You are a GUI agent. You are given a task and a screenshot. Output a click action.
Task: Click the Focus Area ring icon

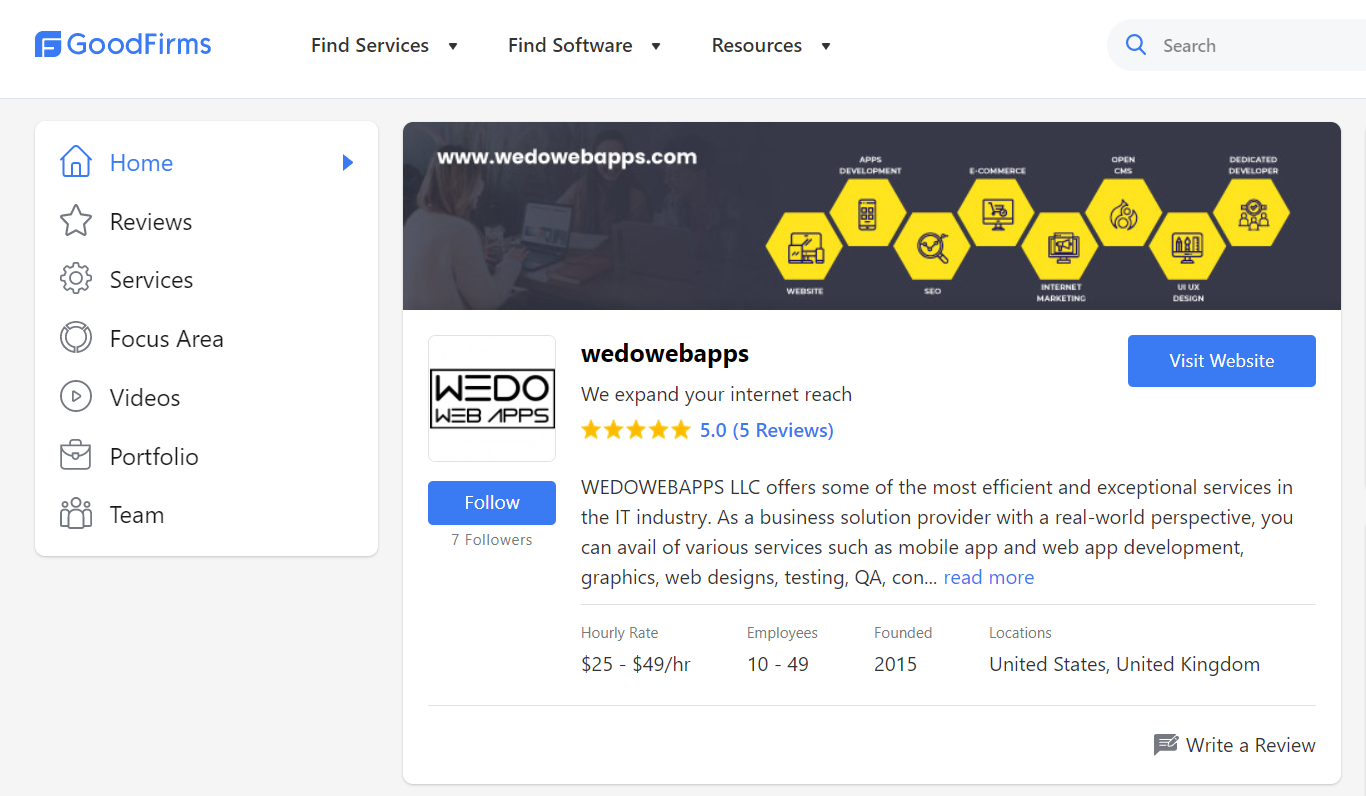pos(76,338)
